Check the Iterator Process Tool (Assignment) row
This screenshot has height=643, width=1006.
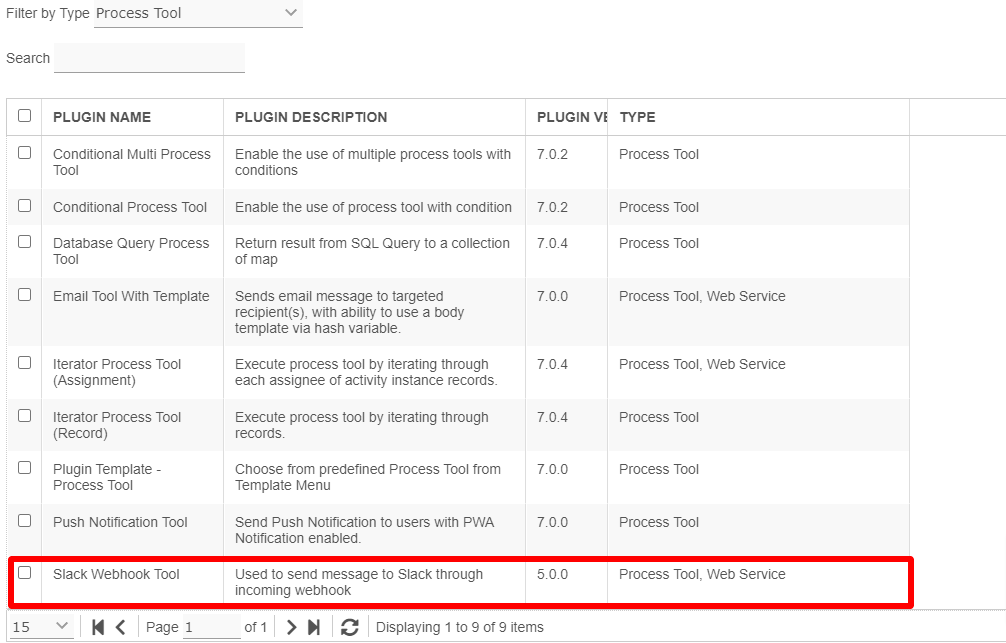24,363
